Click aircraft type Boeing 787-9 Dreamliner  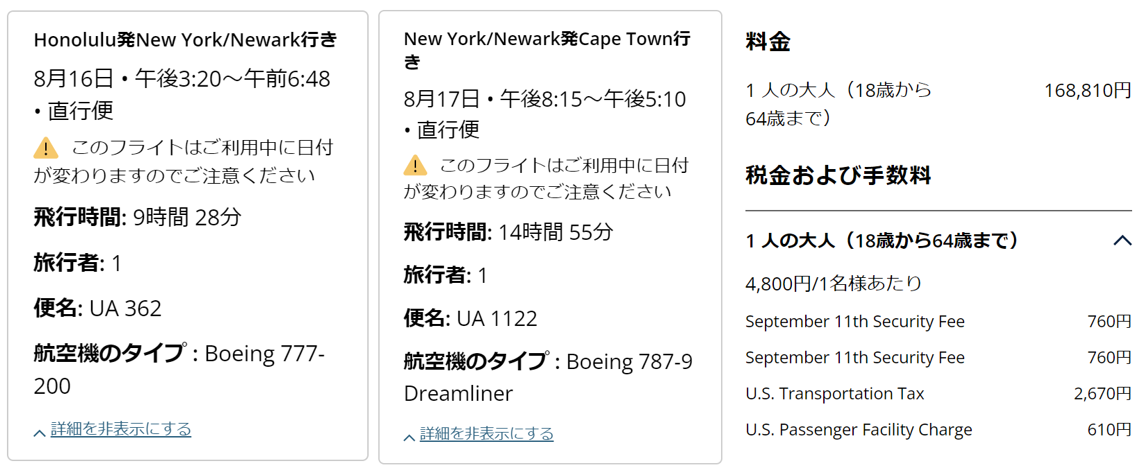549,378
